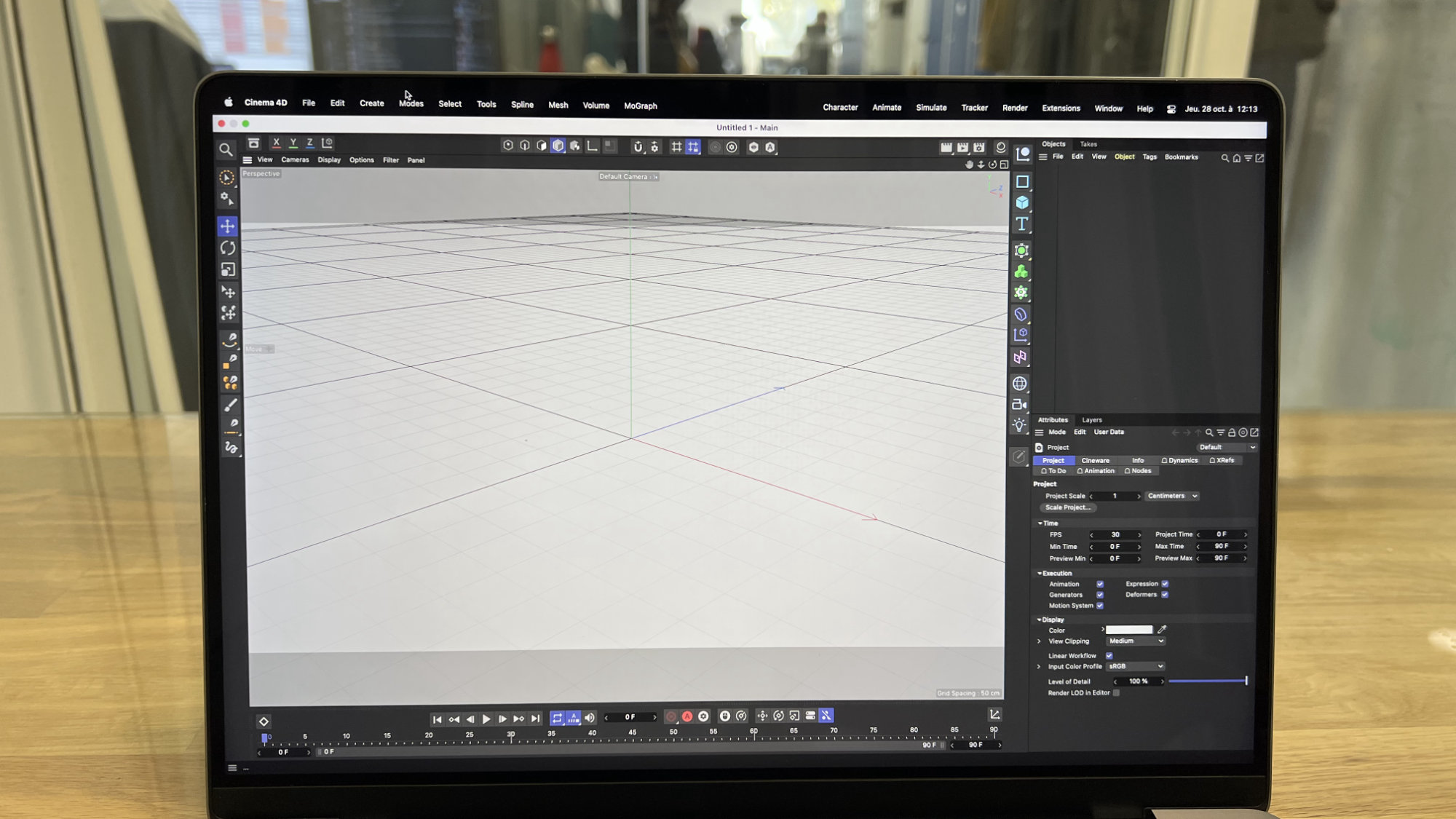
Task: Search in Objects manager magnifier icon
Action: coord(1225,158)
